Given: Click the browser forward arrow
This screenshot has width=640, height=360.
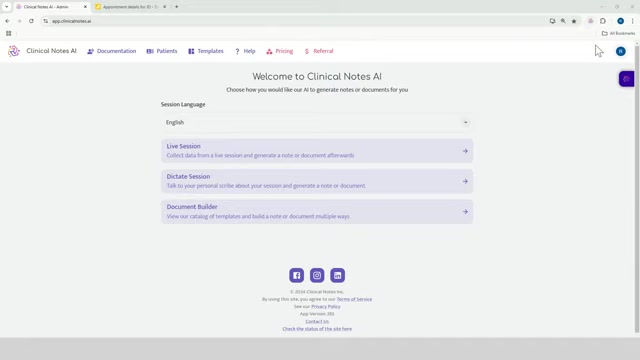Looking at the screenshot, I should (x=19, y=21).
